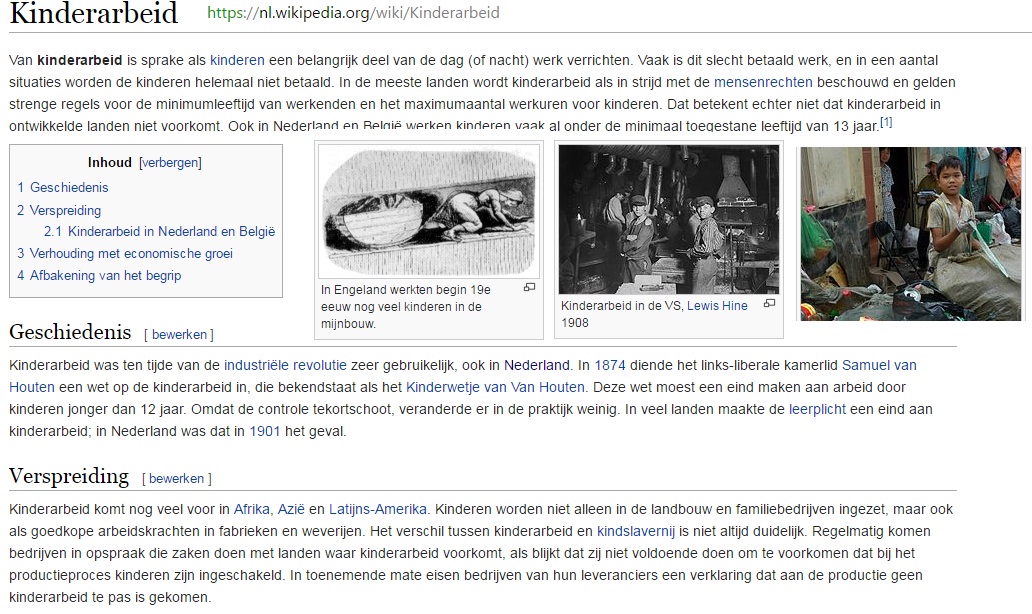The image size is (1032, 614).
Task: Click bewerken next to the Verspreiding heading
Action: (x=179, y=478)
